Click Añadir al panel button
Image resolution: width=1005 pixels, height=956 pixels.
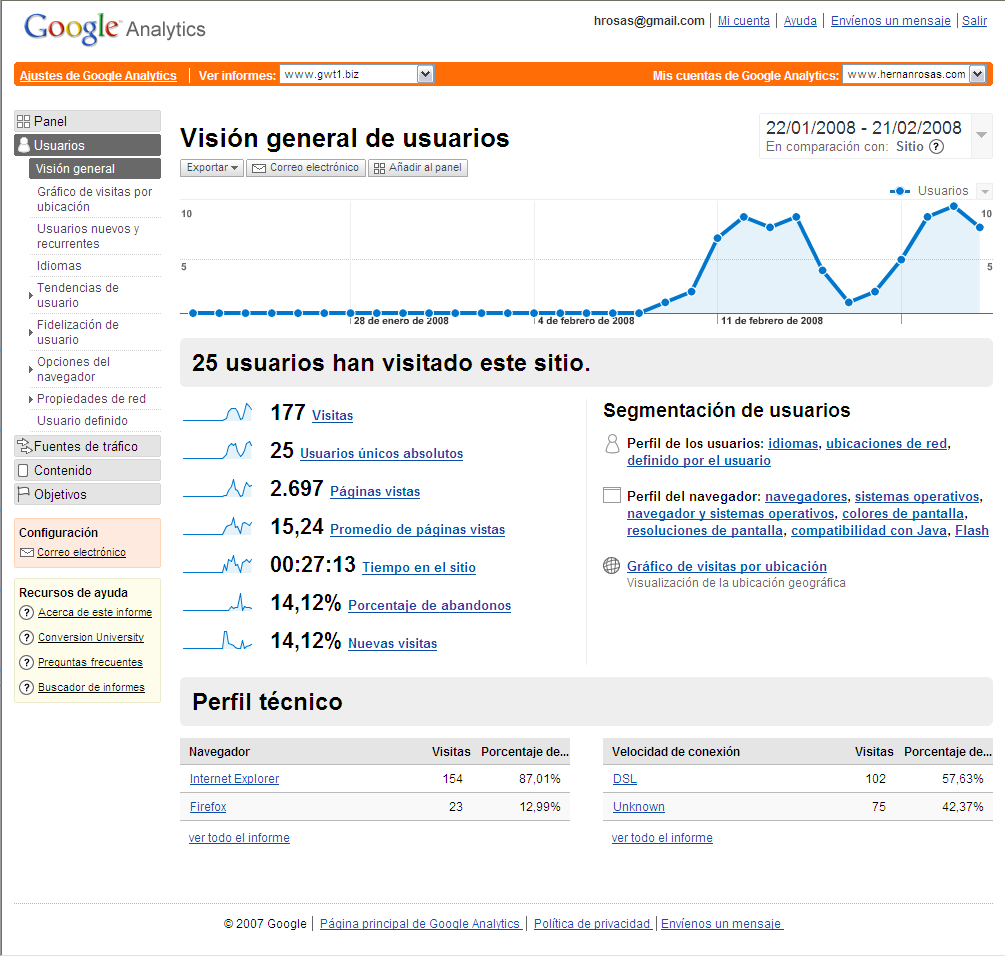pos(418,168)
